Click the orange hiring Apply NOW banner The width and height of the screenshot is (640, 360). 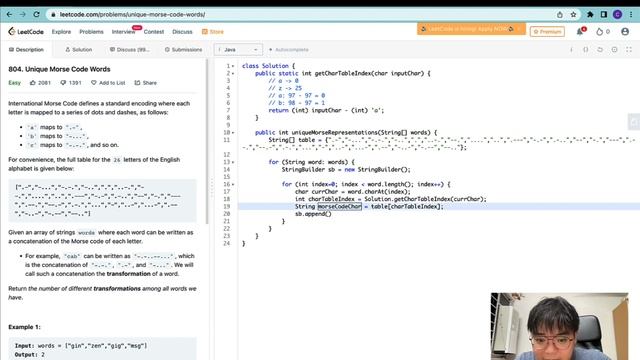point(470,29)
